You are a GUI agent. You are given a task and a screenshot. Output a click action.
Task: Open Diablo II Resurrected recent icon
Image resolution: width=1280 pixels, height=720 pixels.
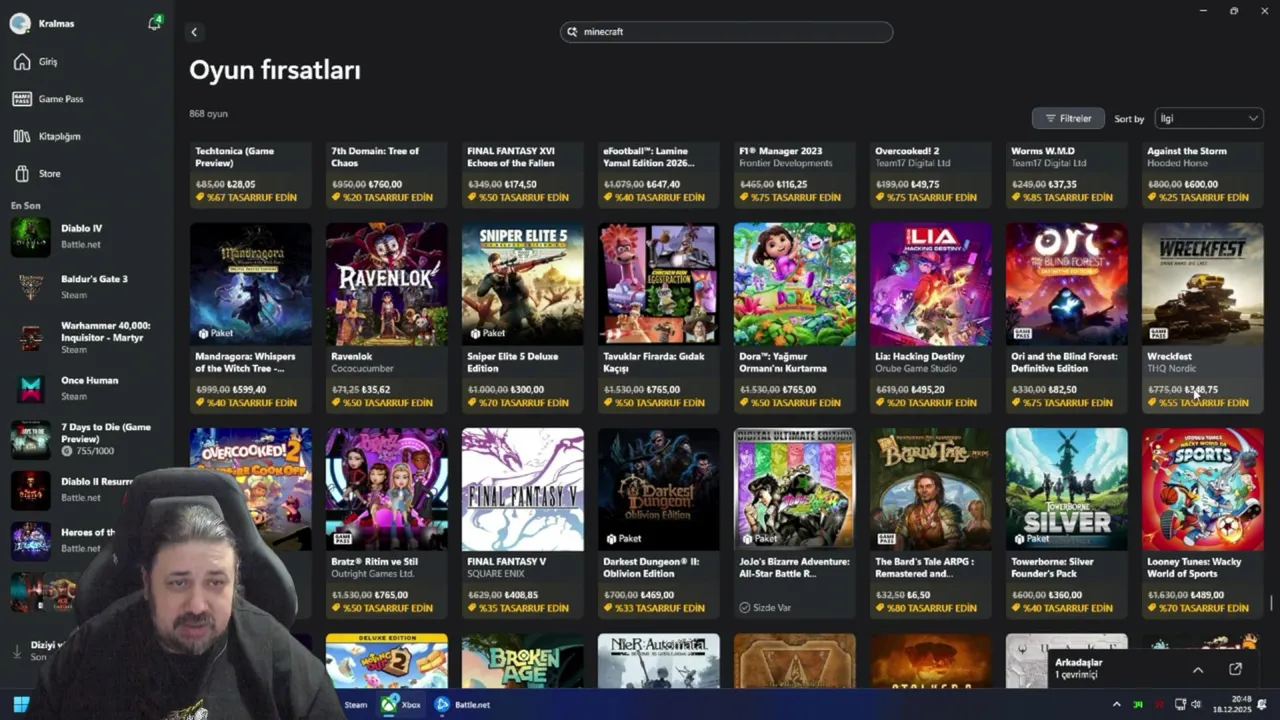(30, 491)
